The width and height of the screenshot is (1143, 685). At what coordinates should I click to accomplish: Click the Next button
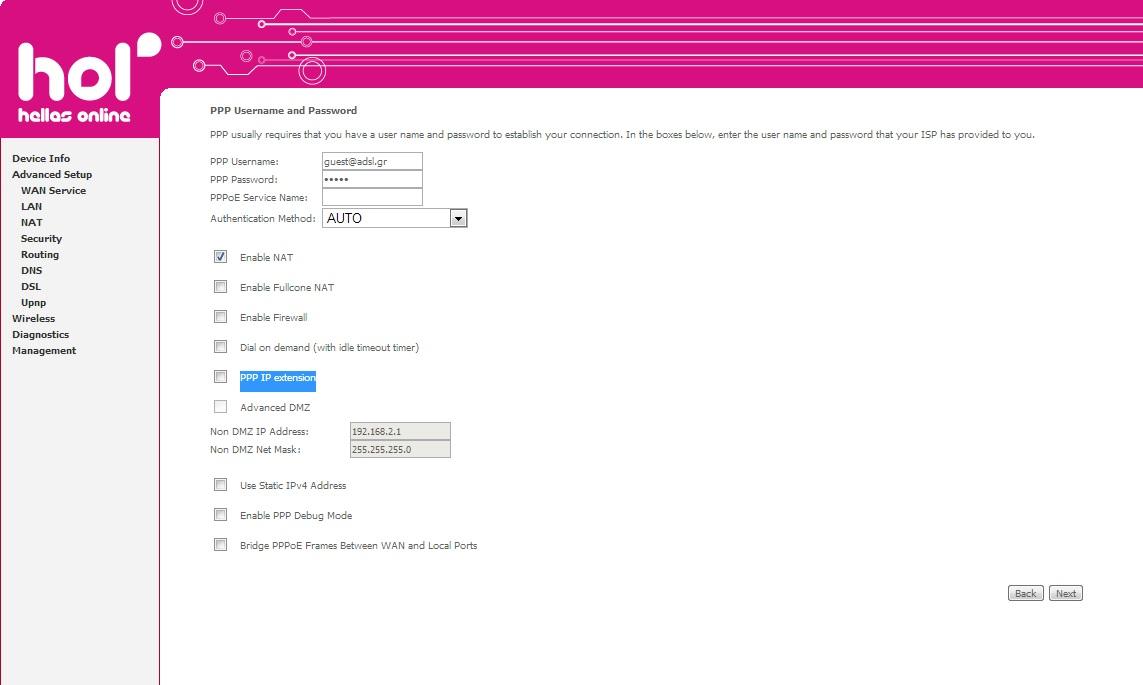(1065, 592)
